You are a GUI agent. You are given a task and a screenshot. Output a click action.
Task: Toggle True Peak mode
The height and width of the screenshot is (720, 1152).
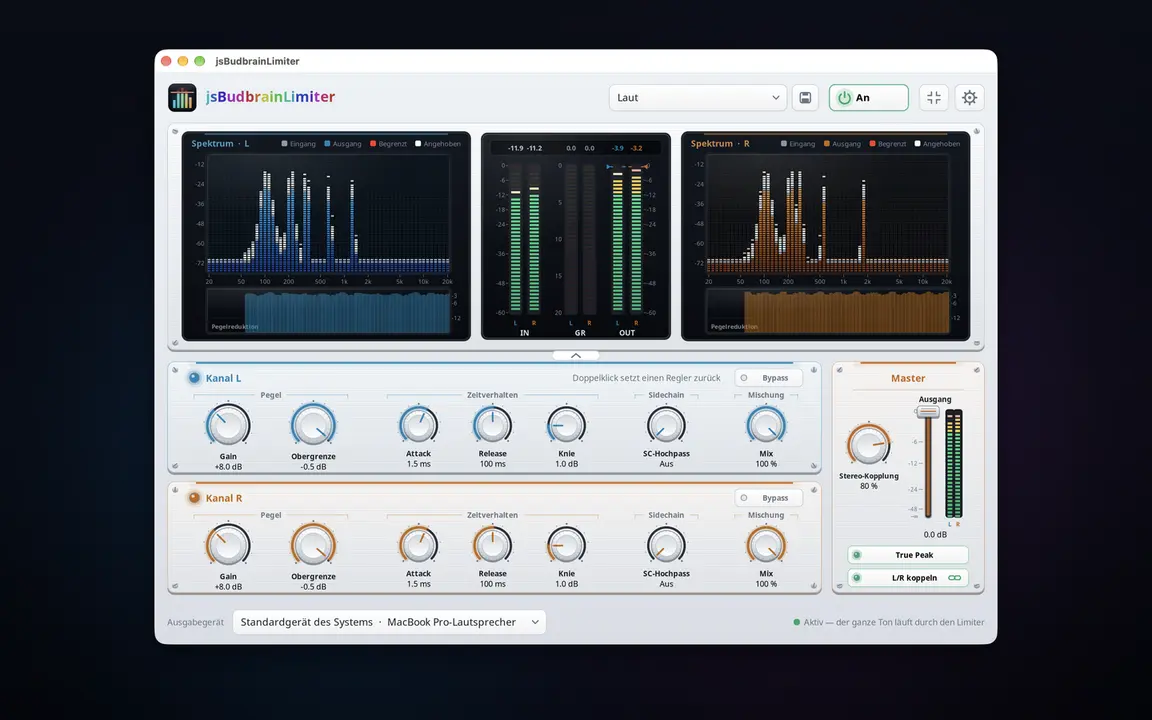click(x=908, y=555)
